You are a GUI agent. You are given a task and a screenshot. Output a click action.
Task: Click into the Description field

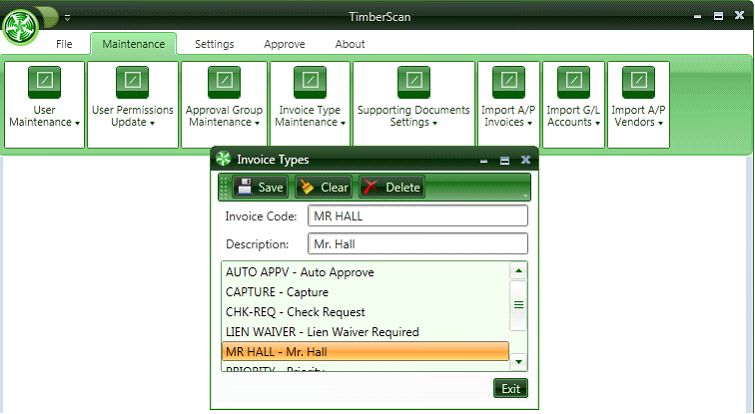tap(417, 244)
